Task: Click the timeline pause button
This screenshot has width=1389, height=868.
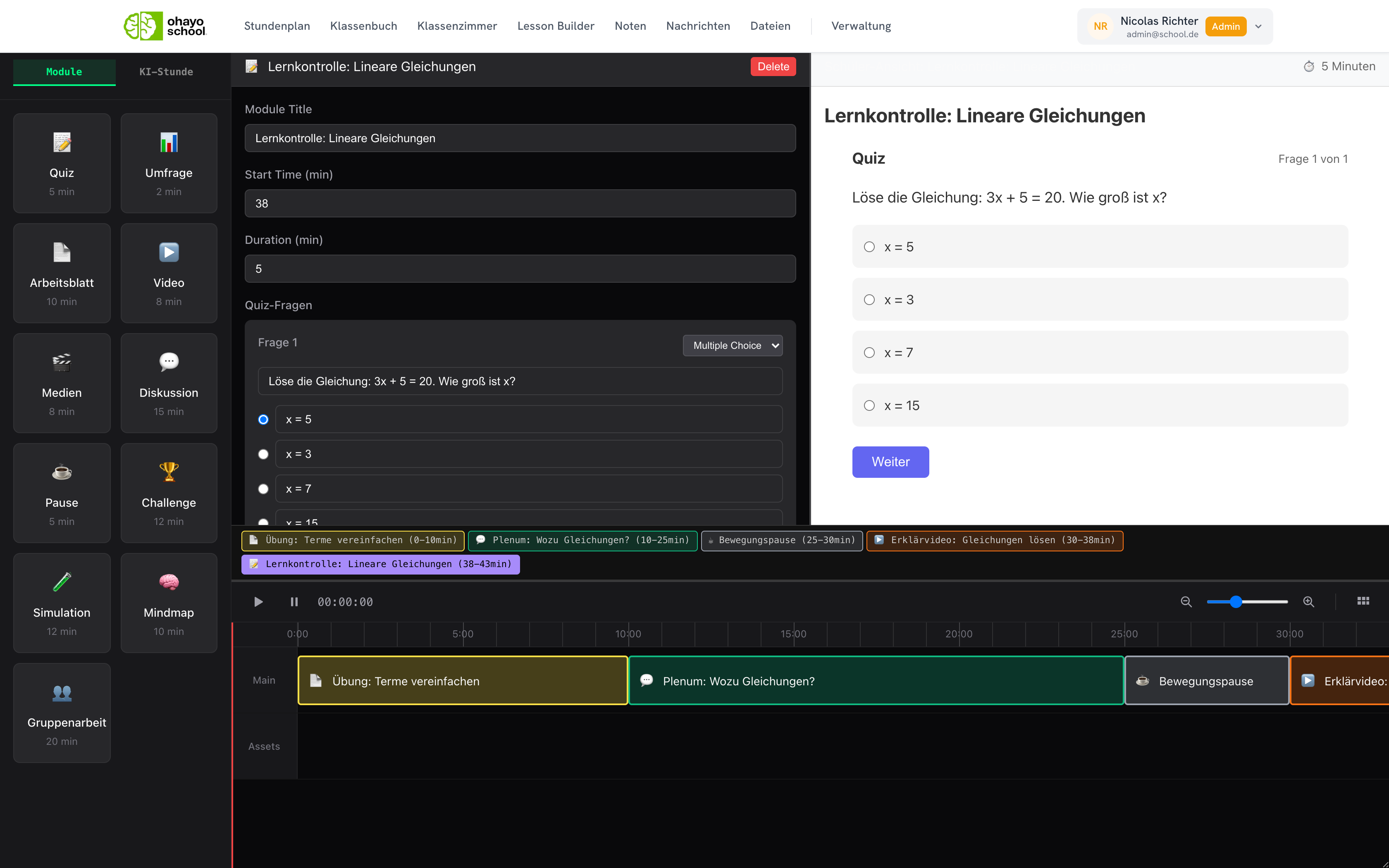Action: (x=294, y=602)
